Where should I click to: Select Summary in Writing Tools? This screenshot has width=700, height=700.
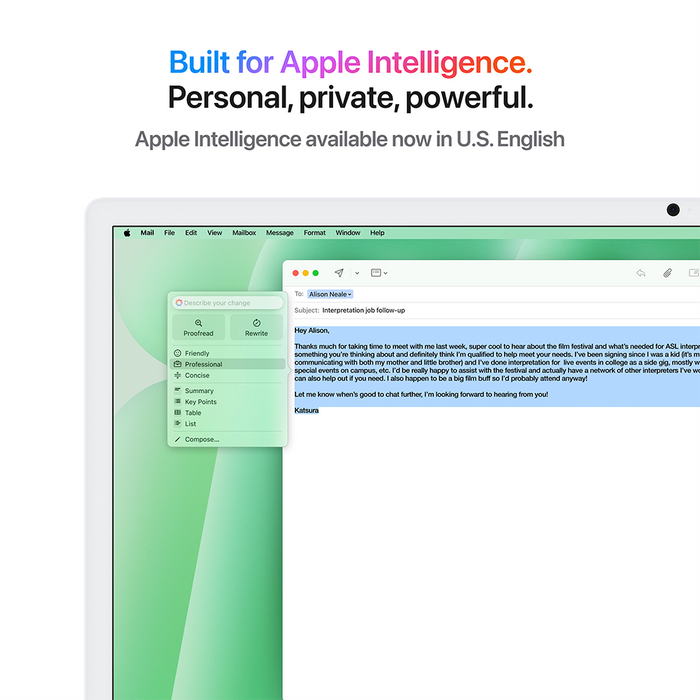[198, 391]
